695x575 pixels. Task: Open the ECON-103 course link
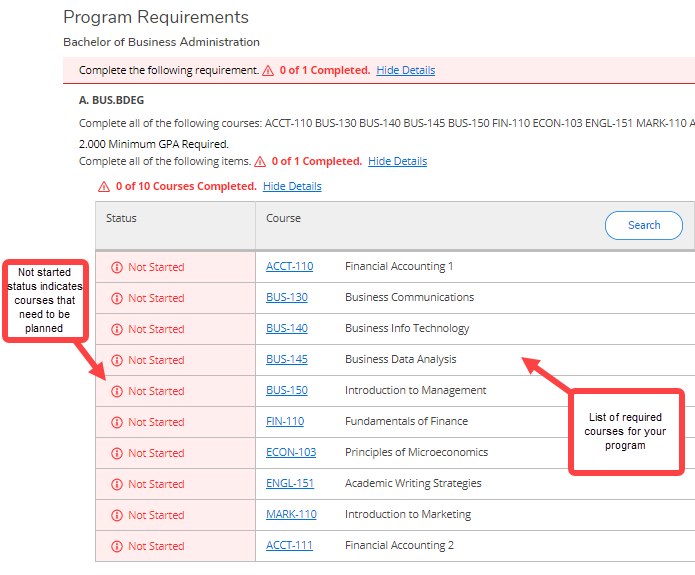pyautogui.click(x=291, y=453)
